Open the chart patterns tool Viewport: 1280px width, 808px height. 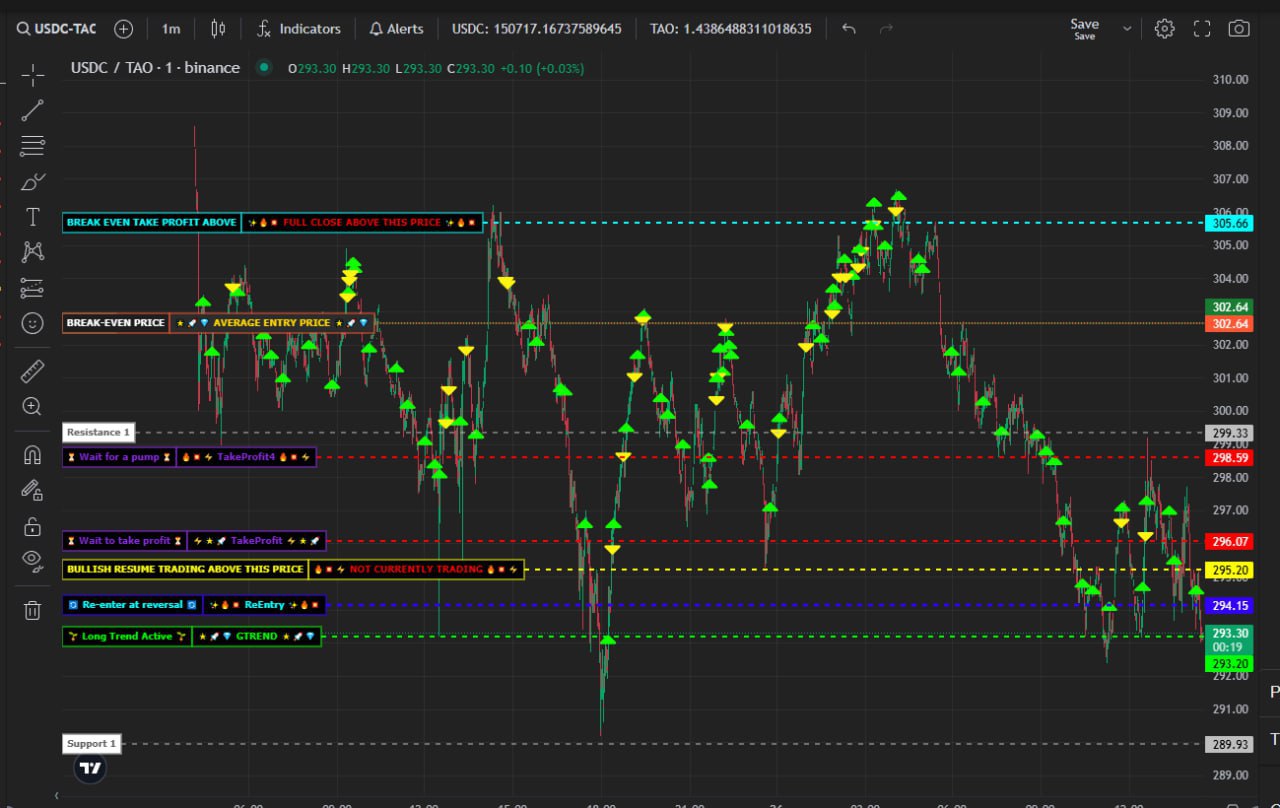tap(32, 252)
